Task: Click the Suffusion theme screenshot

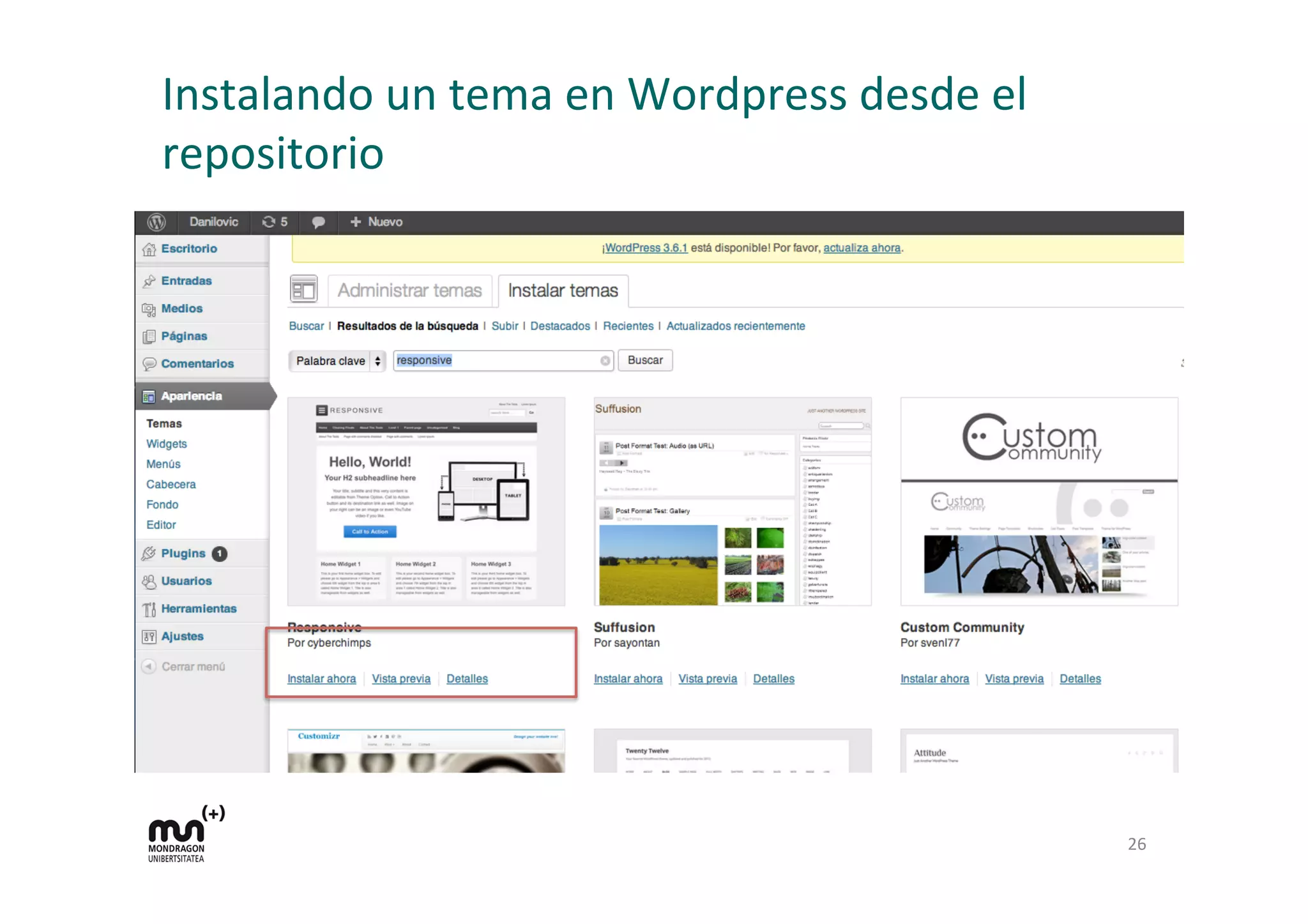Action: (x=733, y=502)
